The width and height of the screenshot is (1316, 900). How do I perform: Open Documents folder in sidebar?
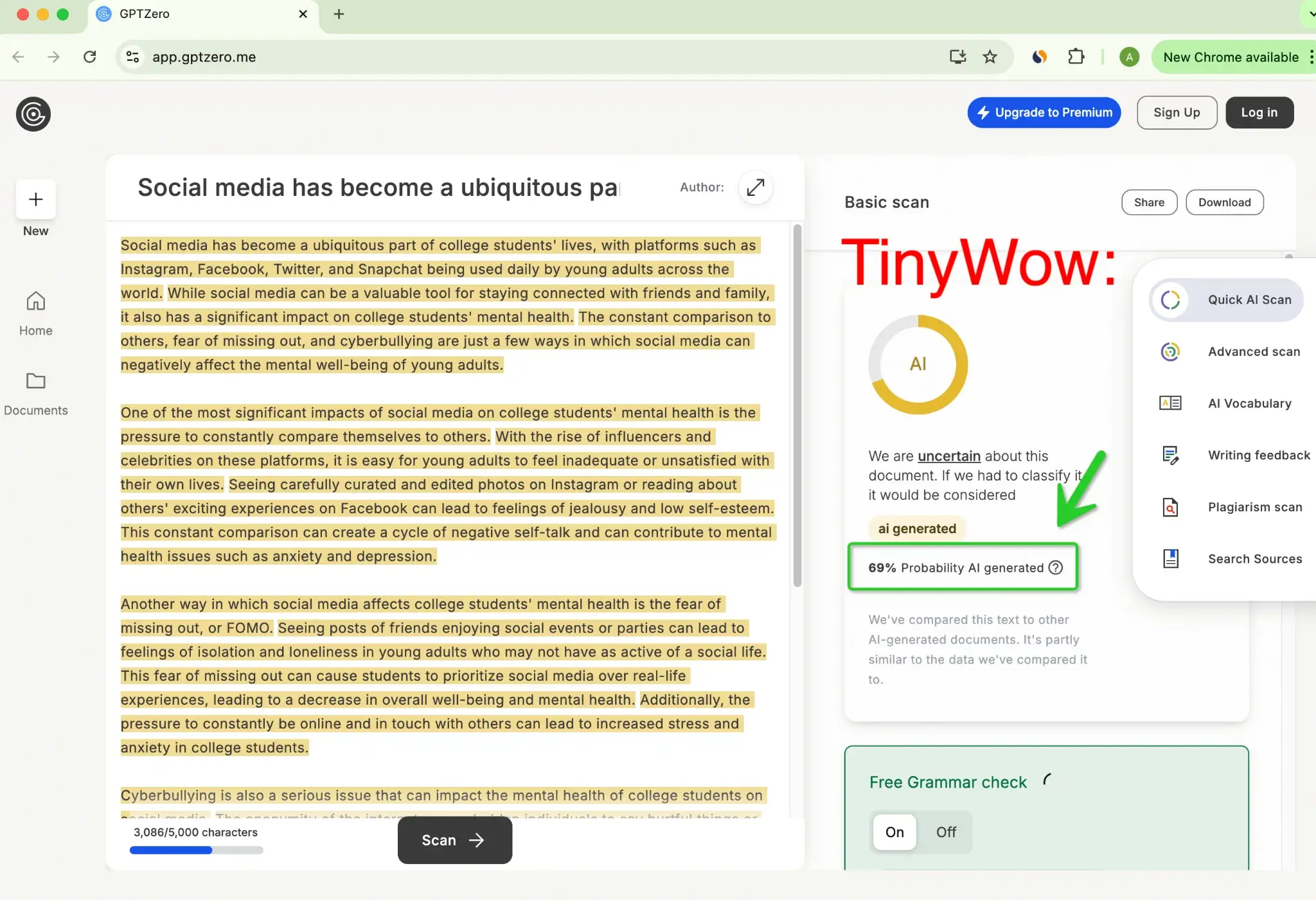(36, 393)
